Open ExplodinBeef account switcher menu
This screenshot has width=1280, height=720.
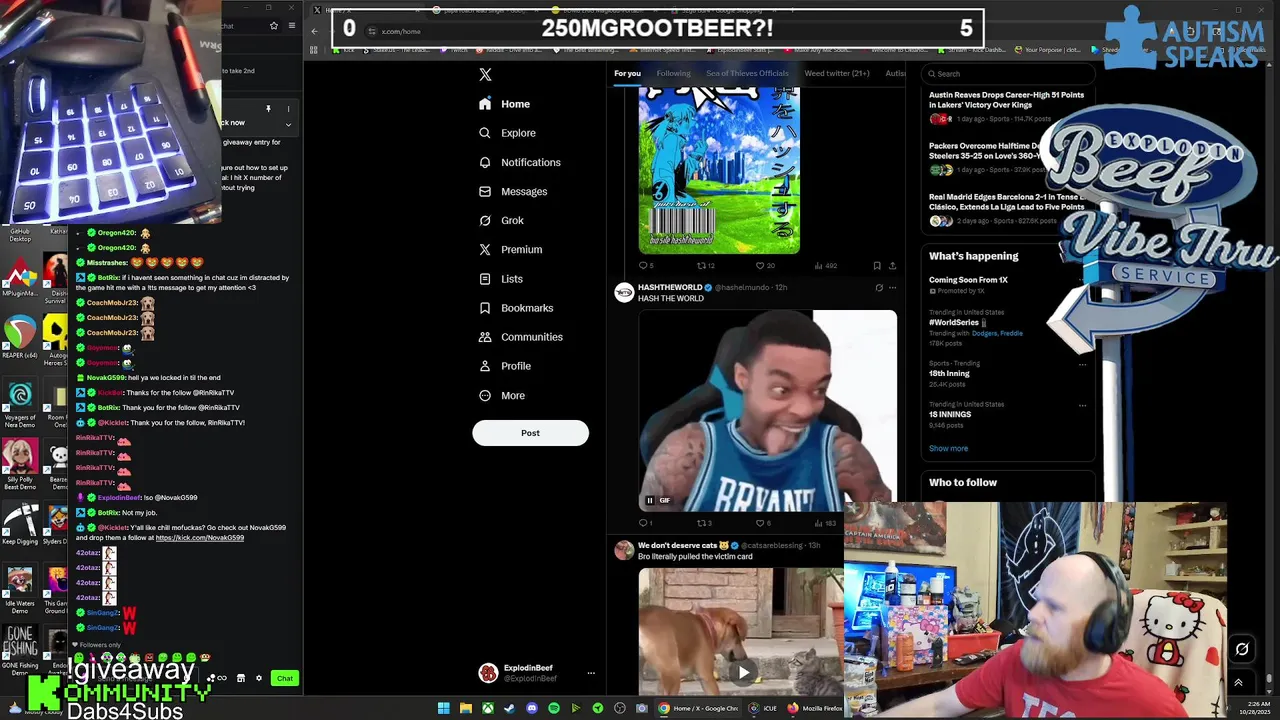(537, 673)
